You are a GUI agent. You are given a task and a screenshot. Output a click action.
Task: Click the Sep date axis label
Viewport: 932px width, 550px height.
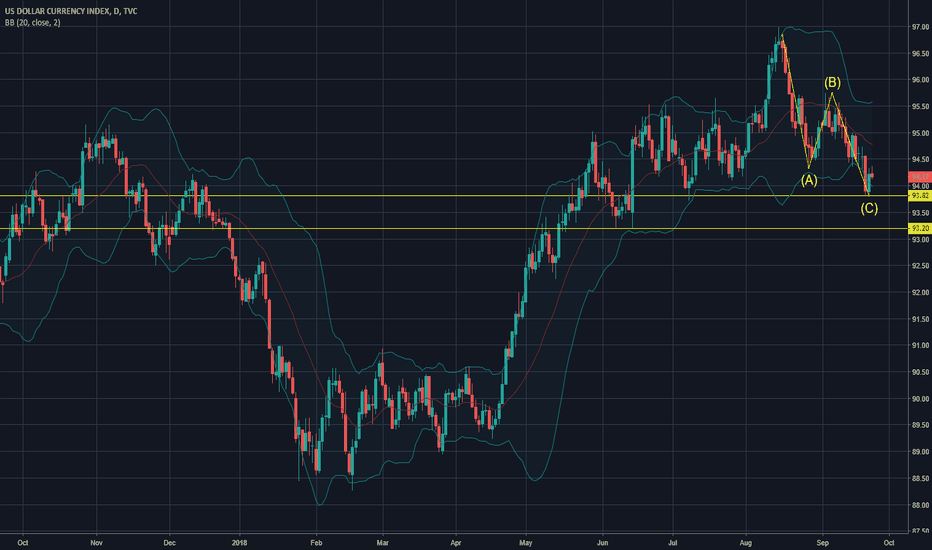[x=823, y=543]
